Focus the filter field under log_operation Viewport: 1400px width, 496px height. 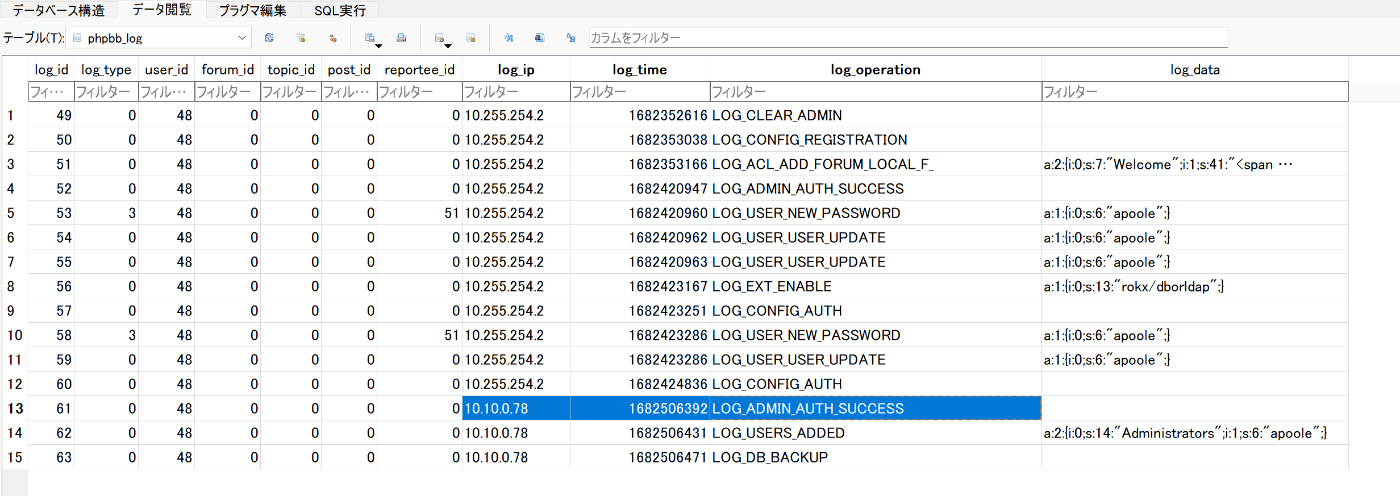point(876,92)
